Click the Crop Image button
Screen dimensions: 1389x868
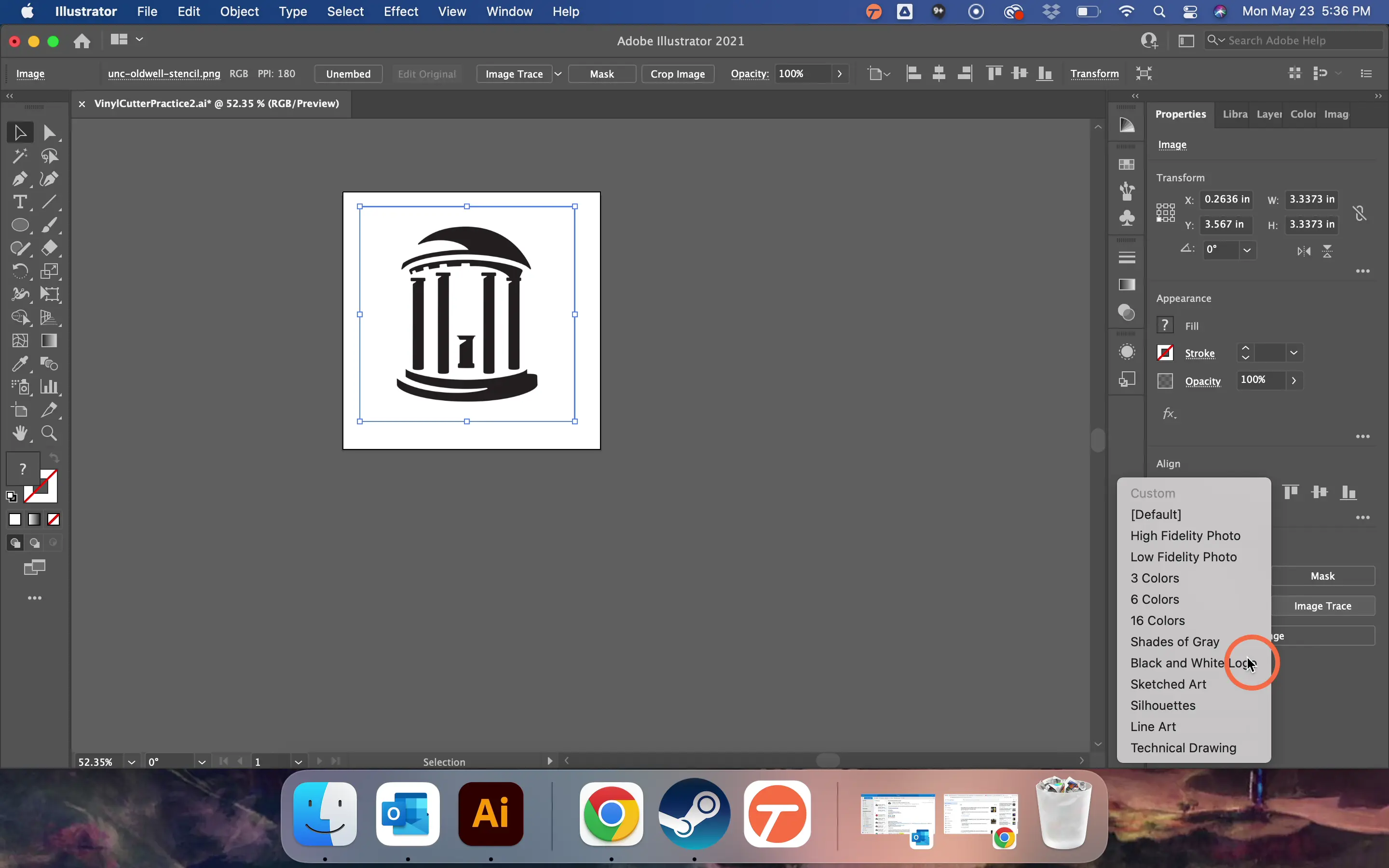(x=678, y=74)
